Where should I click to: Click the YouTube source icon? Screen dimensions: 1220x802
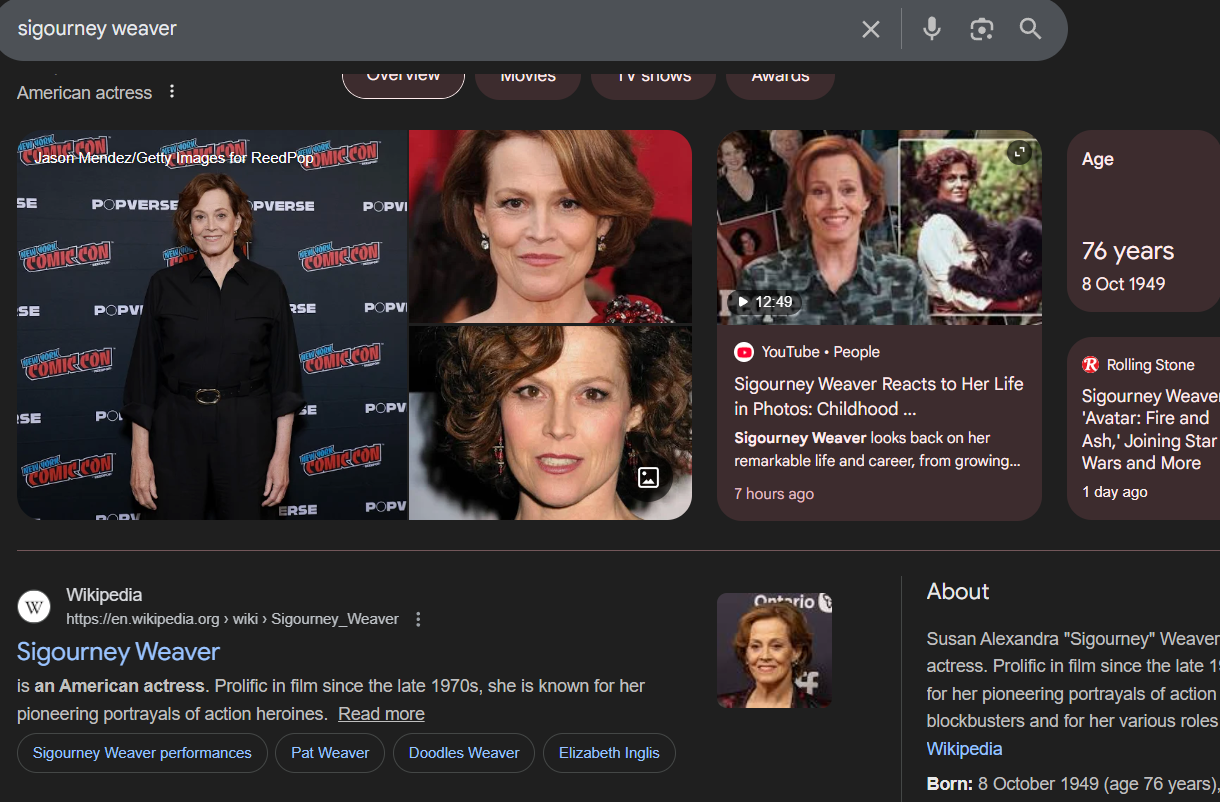[x=744, y=352]
